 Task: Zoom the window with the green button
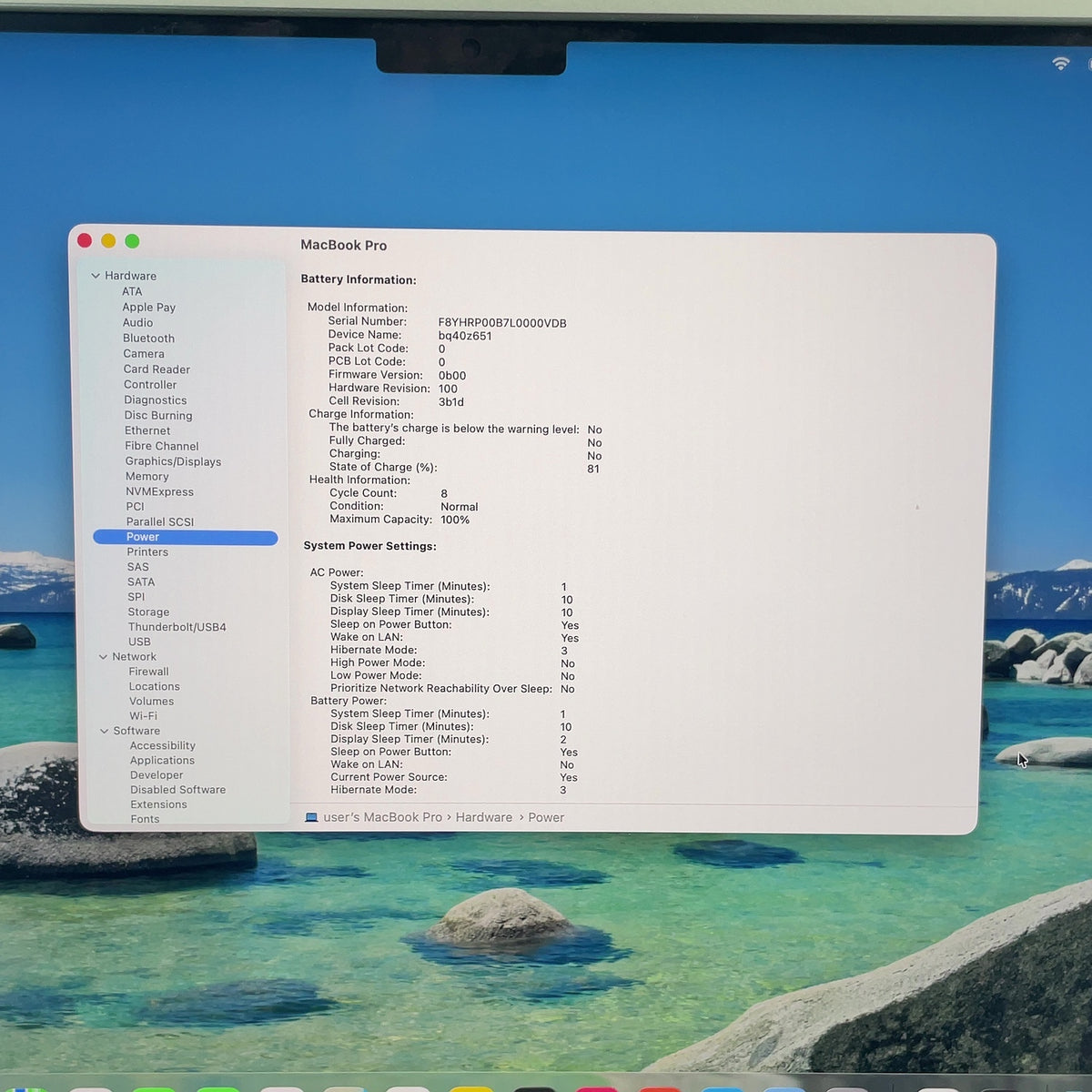coord(132,241)
